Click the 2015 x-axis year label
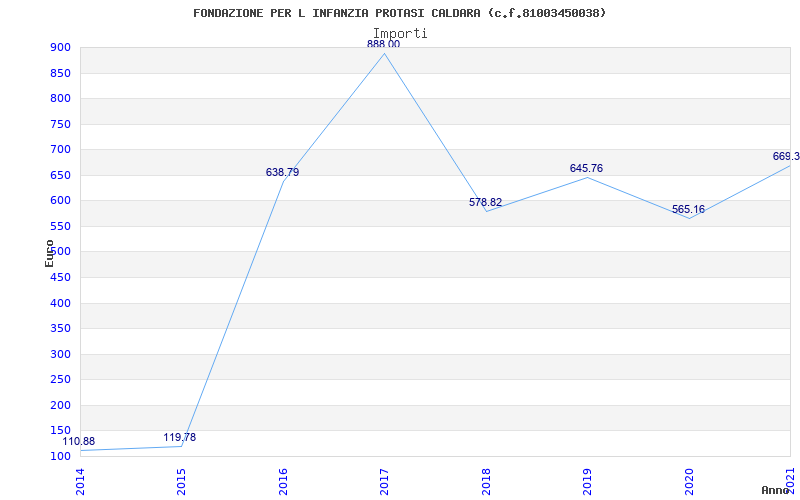This screenshot has height=500, width=800. point(181,482)
